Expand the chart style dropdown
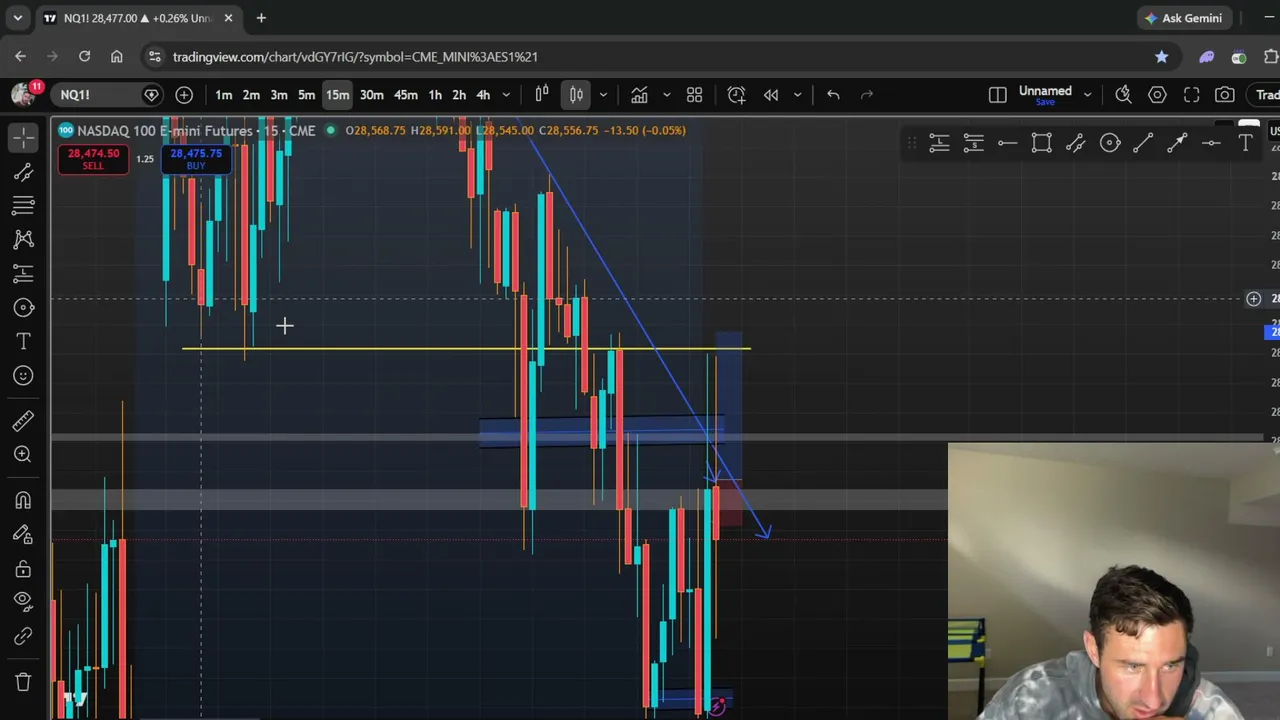 click(x=603, y=95)
